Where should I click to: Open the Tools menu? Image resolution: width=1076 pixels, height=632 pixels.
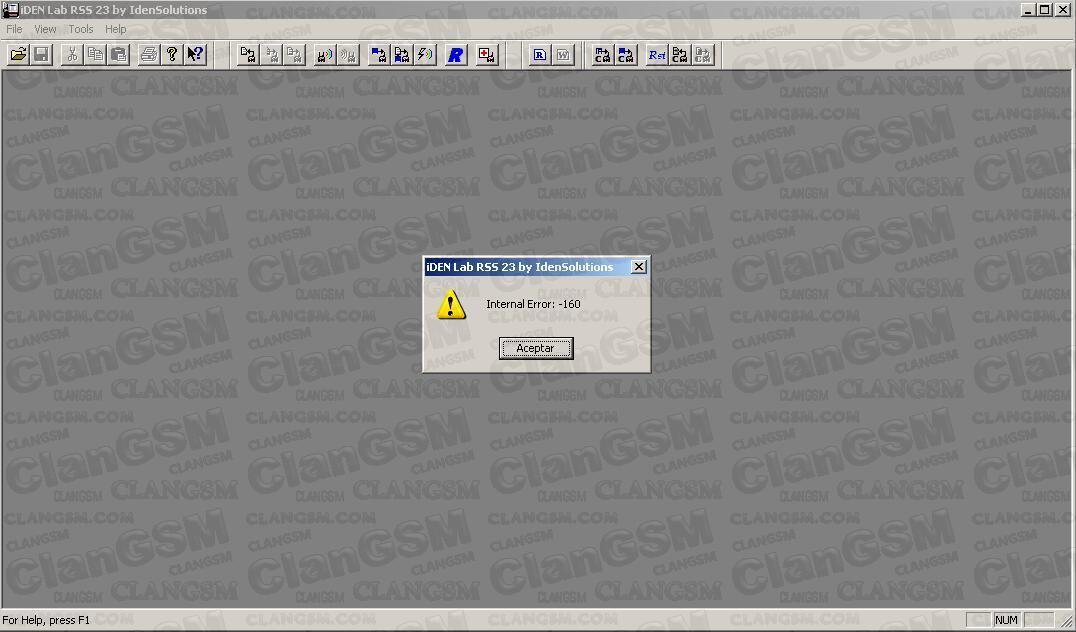[80, 29]
